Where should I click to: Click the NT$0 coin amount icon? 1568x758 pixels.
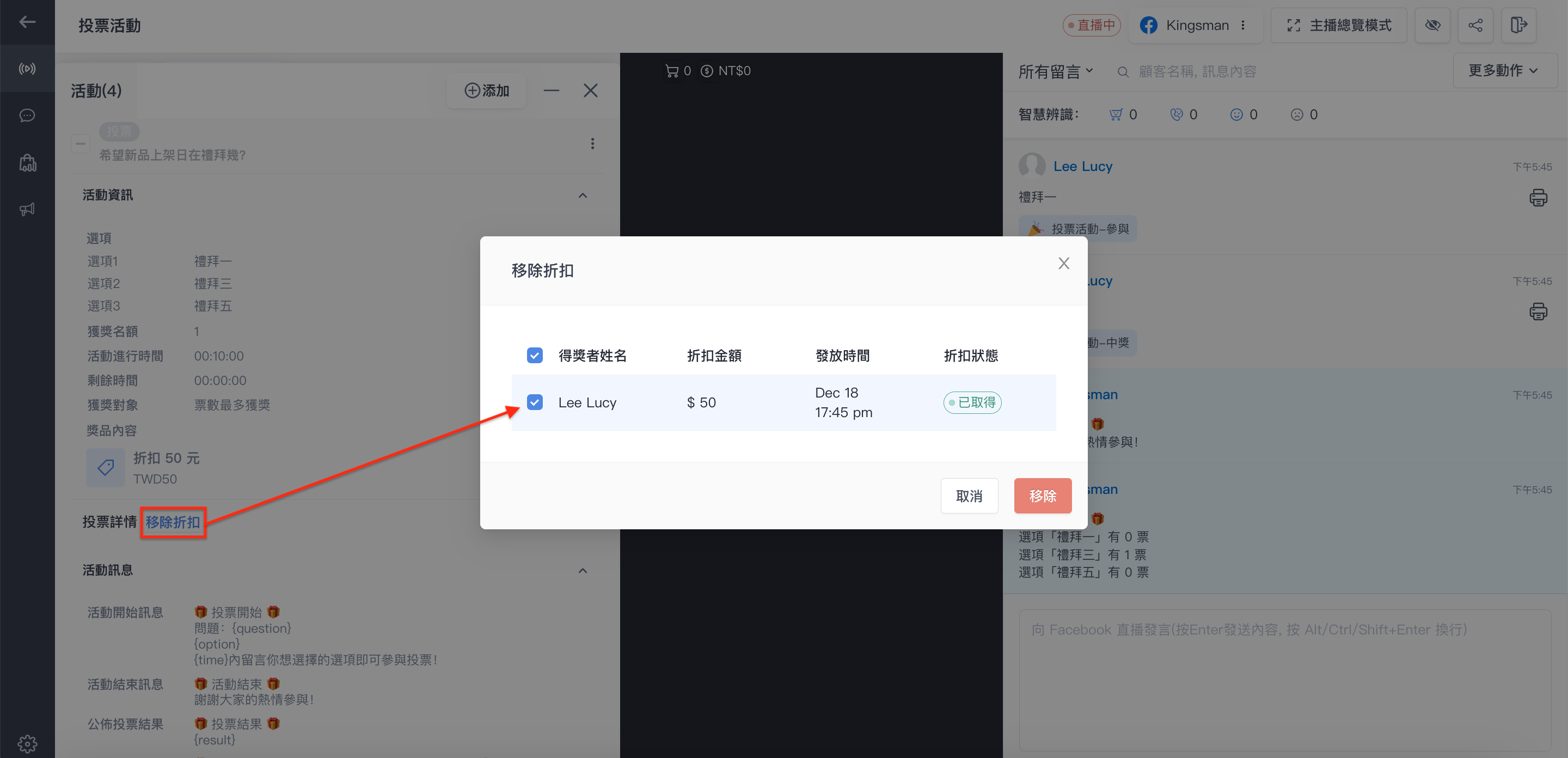(x=706, y=71)
